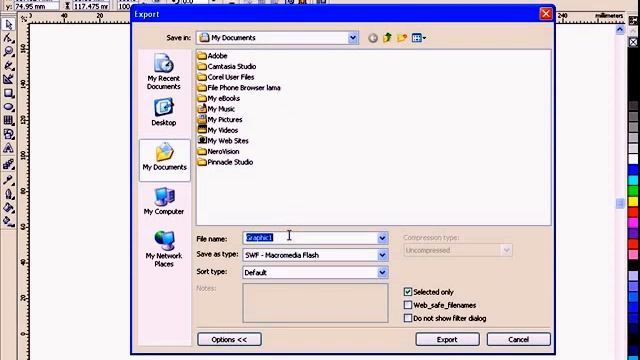Screen dimensions: 640x360
Task: Go up one folder level
Action: pos(387,38)
